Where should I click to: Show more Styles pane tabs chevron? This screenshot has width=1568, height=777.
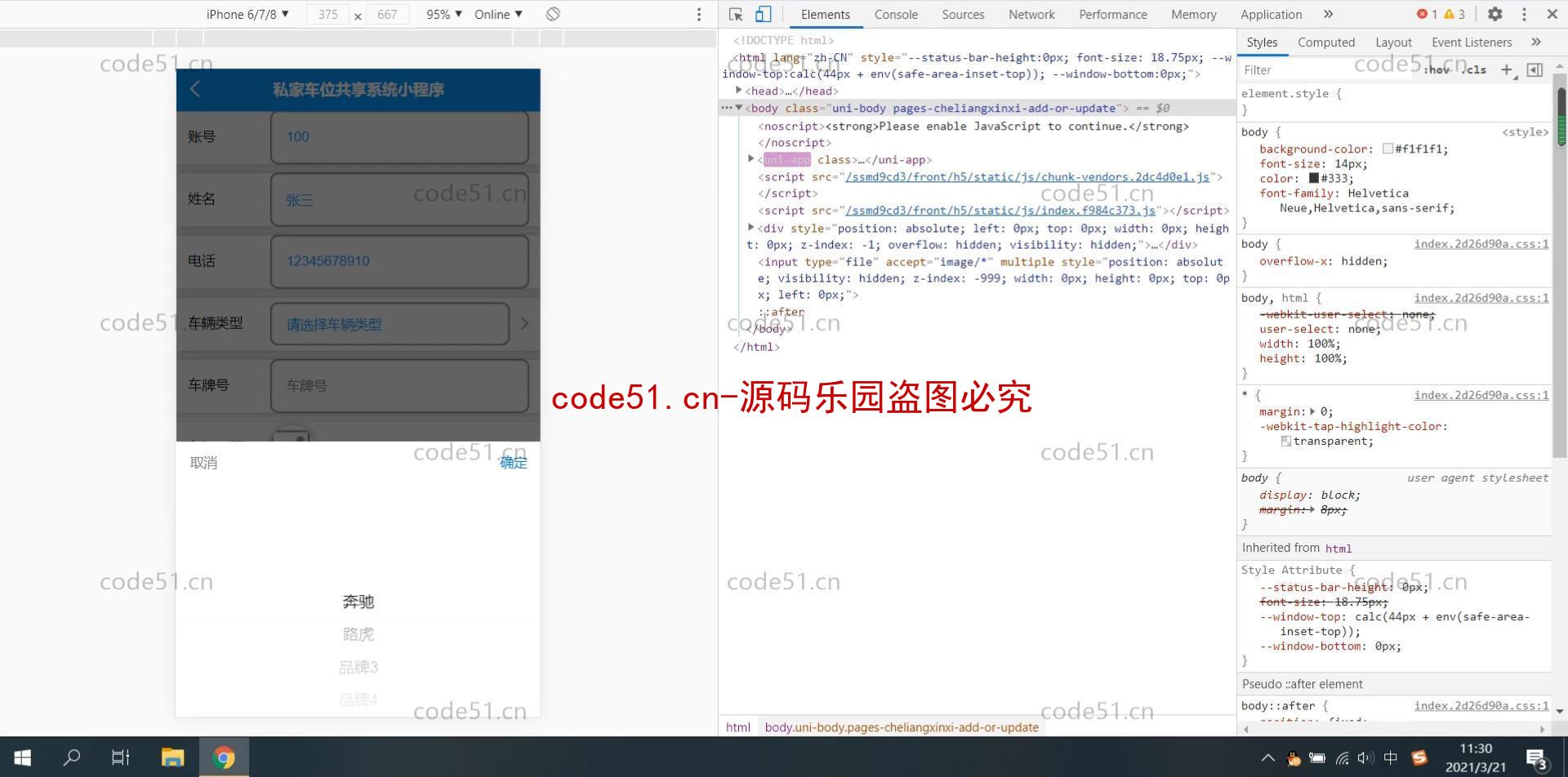click(x=1536, y=42)
